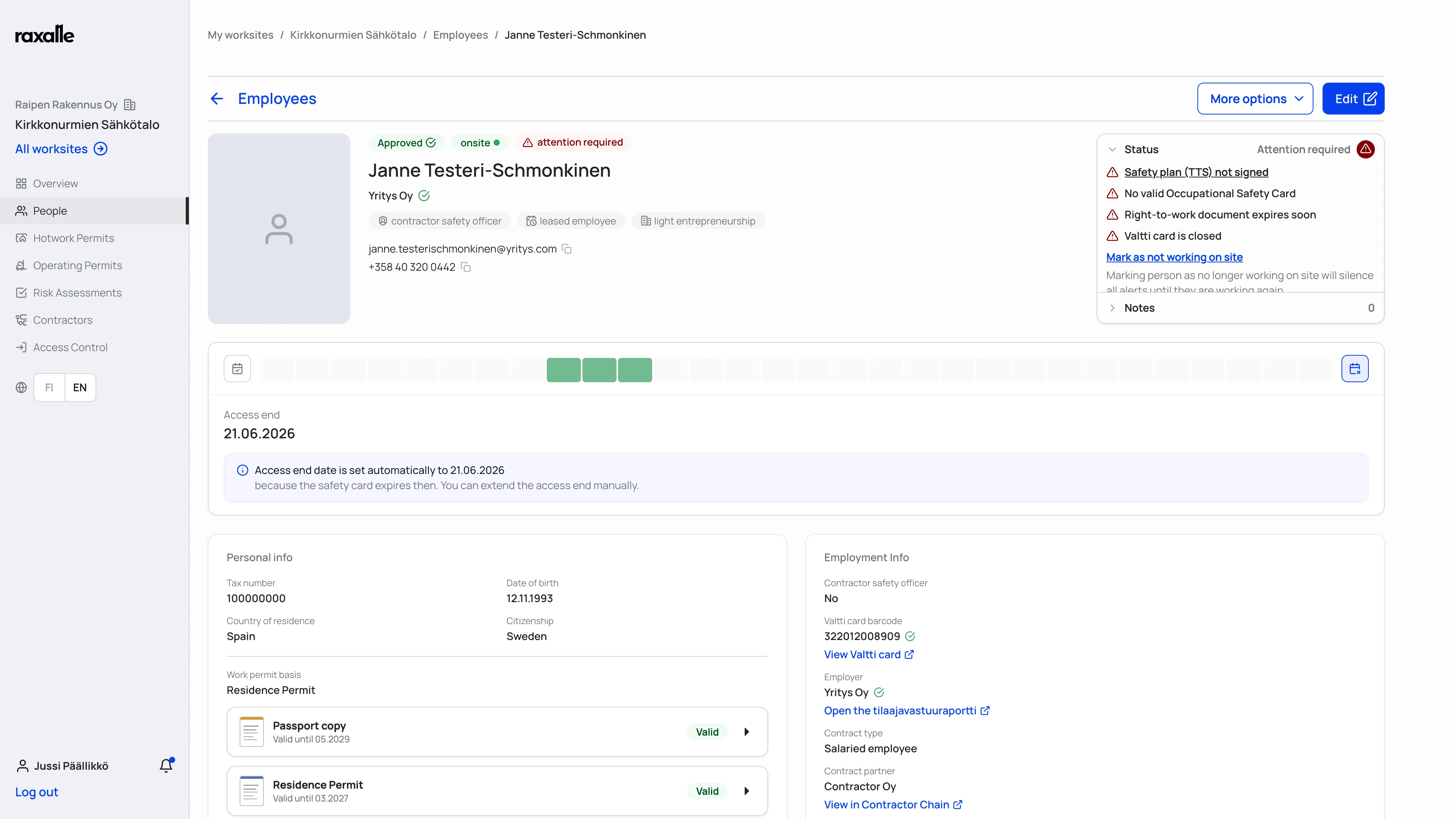The height and width of the screenshot is (819, 1456).
Task: Click the user icon beside Jussi Päällikkö
Action: click(22, 765)
